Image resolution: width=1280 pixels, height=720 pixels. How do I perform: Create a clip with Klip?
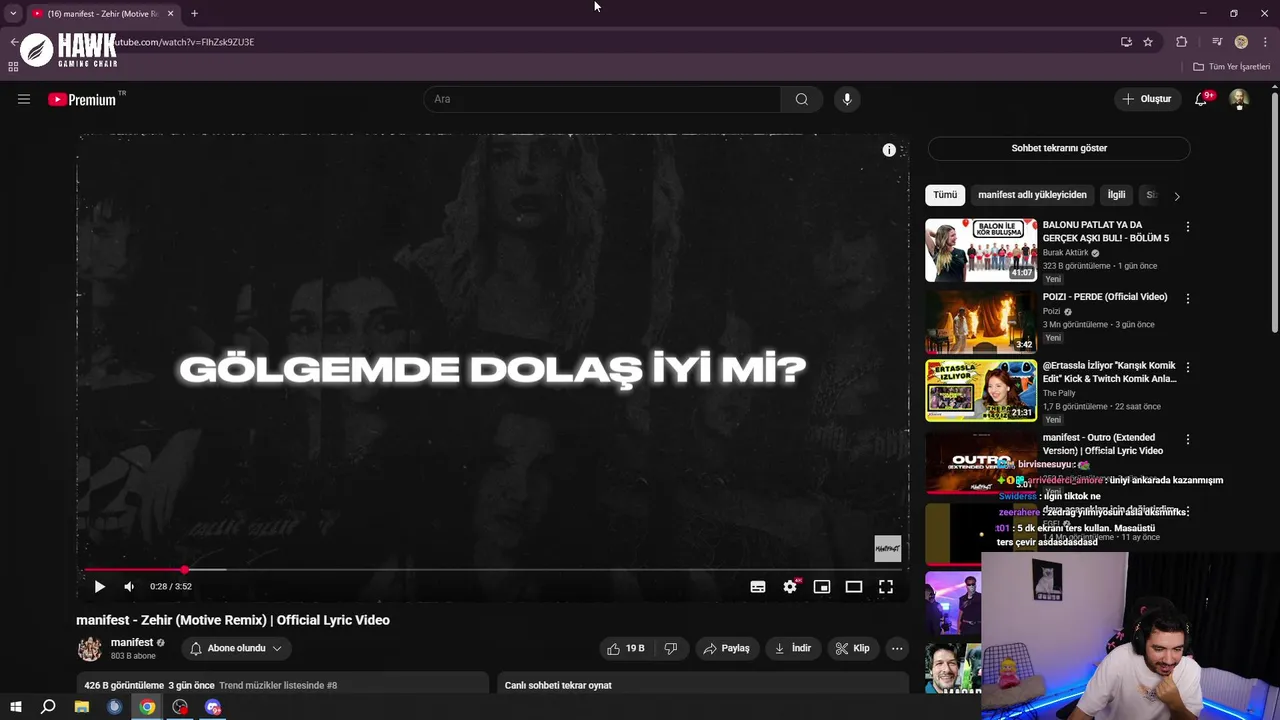852,648
